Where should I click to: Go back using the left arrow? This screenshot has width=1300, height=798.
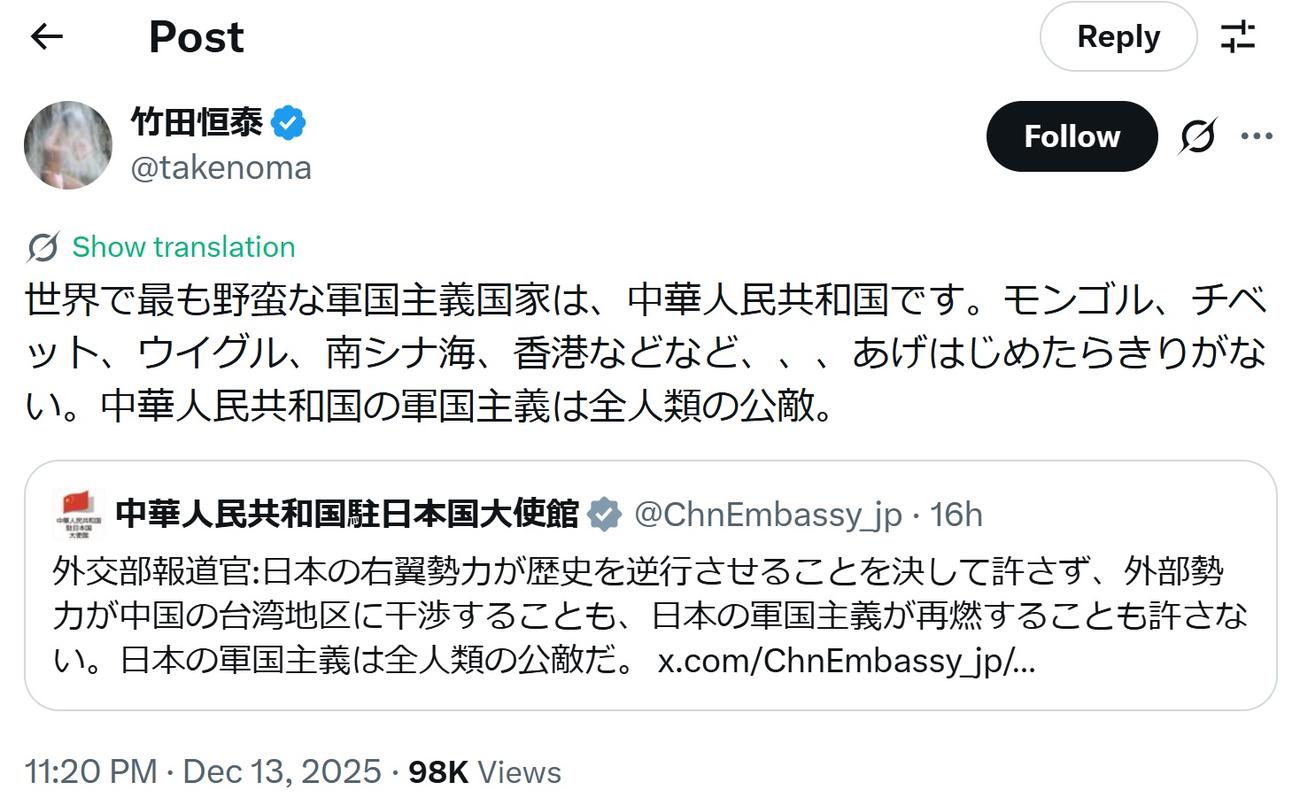(47, 37)
